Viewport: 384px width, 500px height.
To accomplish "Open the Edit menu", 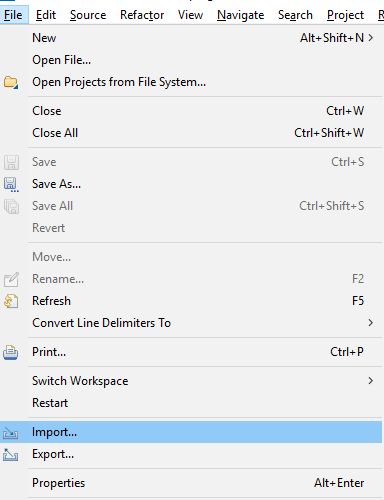I will coord(46,15).
